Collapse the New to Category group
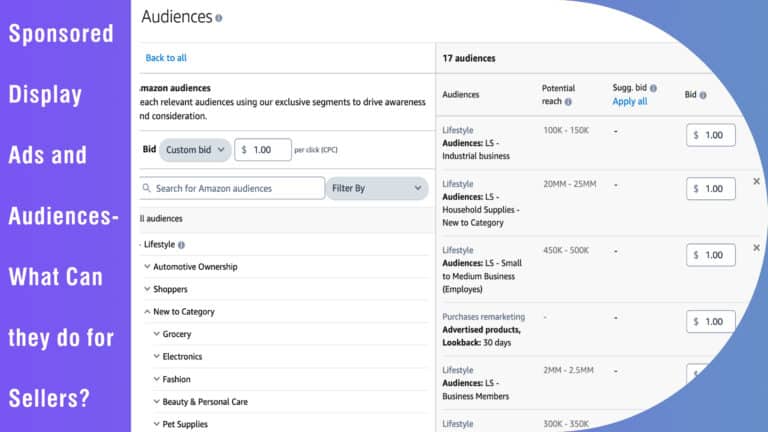768x432 pixels. (147, 312)
